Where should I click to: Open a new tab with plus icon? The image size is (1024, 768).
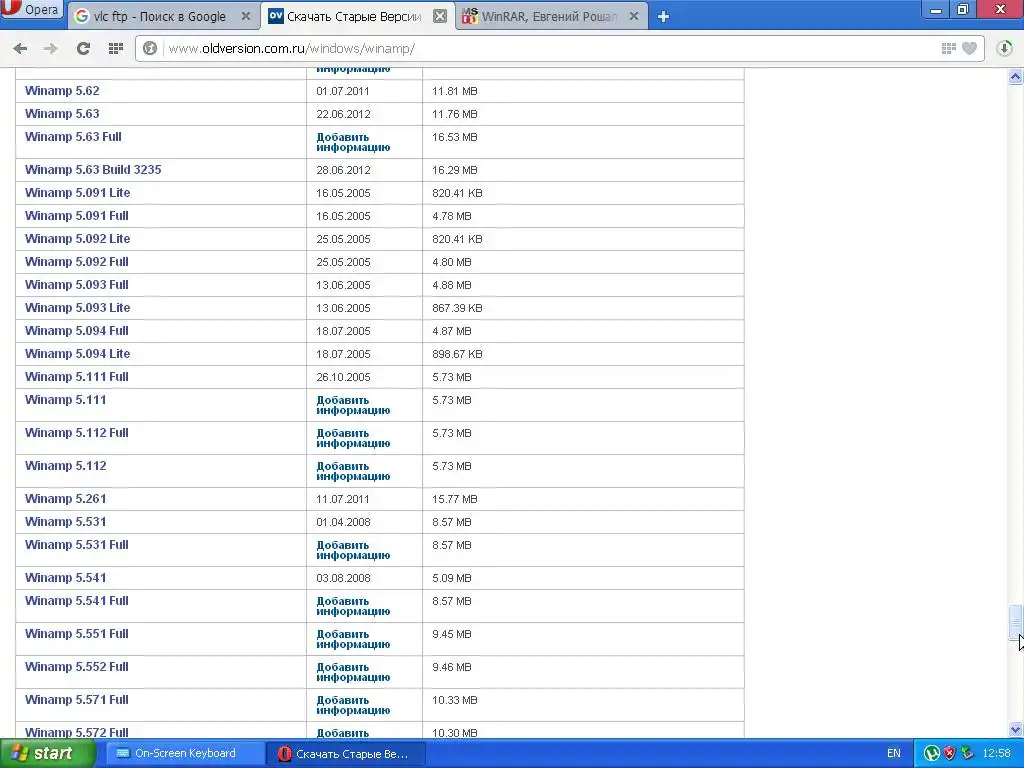click(x=663, y=16)
